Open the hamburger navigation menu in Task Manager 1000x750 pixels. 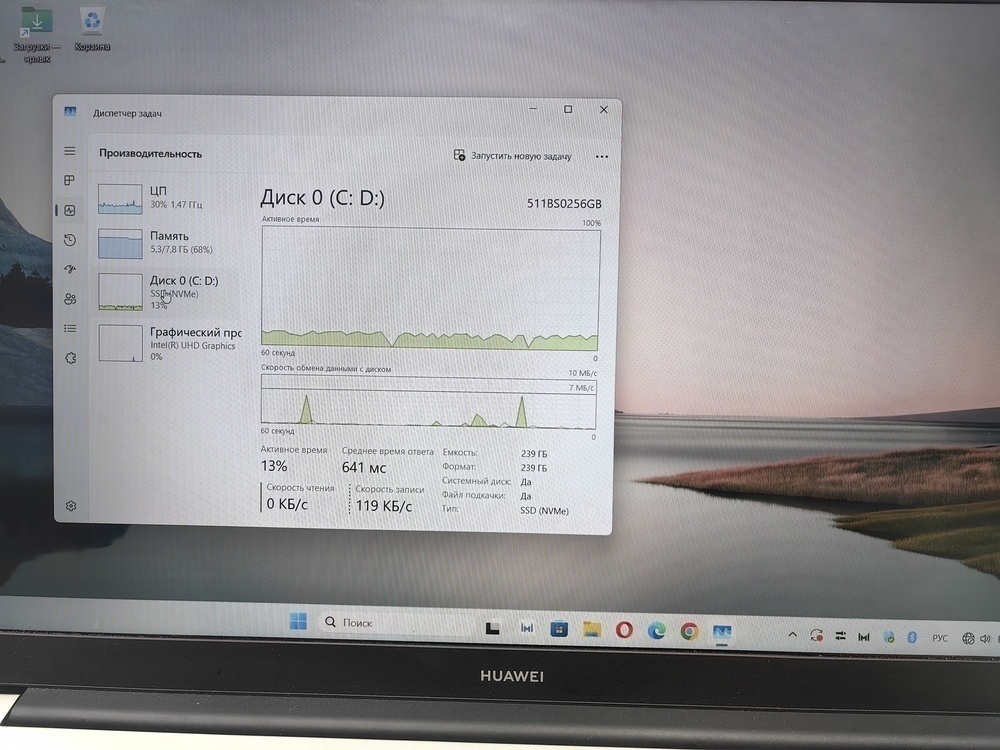pos(70,151)
